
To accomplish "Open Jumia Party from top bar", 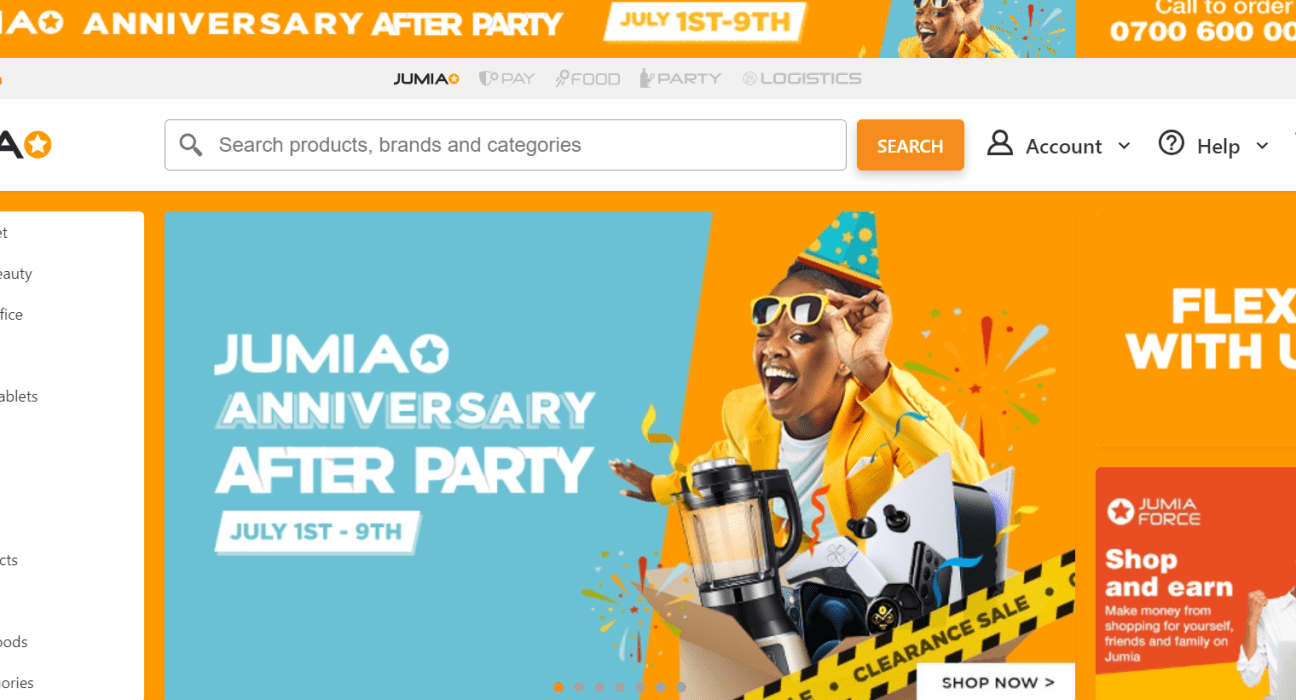I will pos(681,78).
